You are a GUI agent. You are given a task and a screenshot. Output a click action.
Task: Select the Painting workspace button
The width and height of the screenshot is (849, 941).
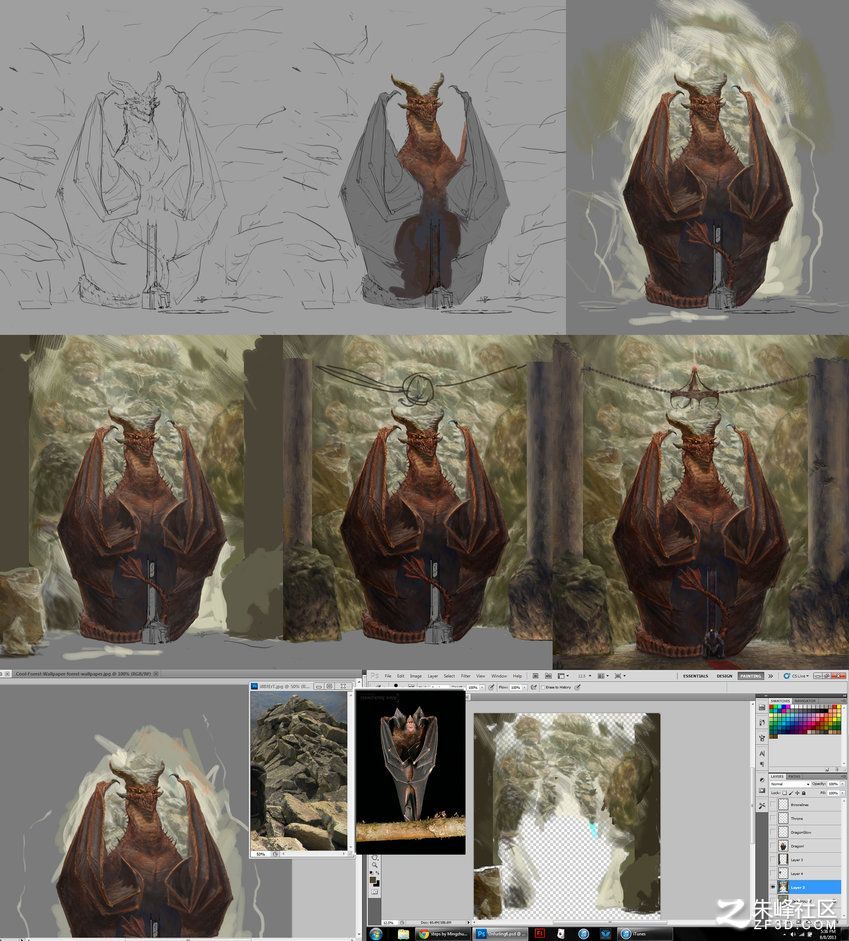(751, 676)
